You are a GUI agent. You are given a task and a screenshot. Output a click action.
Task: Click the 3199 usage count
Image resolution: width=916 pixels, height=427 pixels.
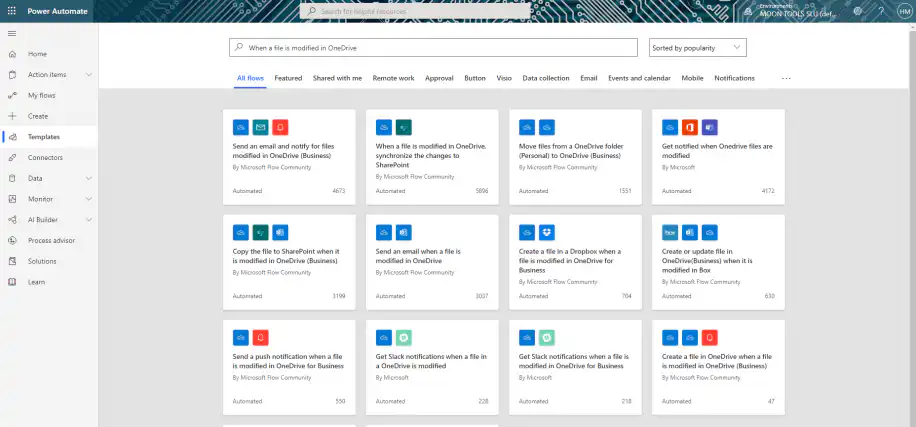[x=339, y=296]
